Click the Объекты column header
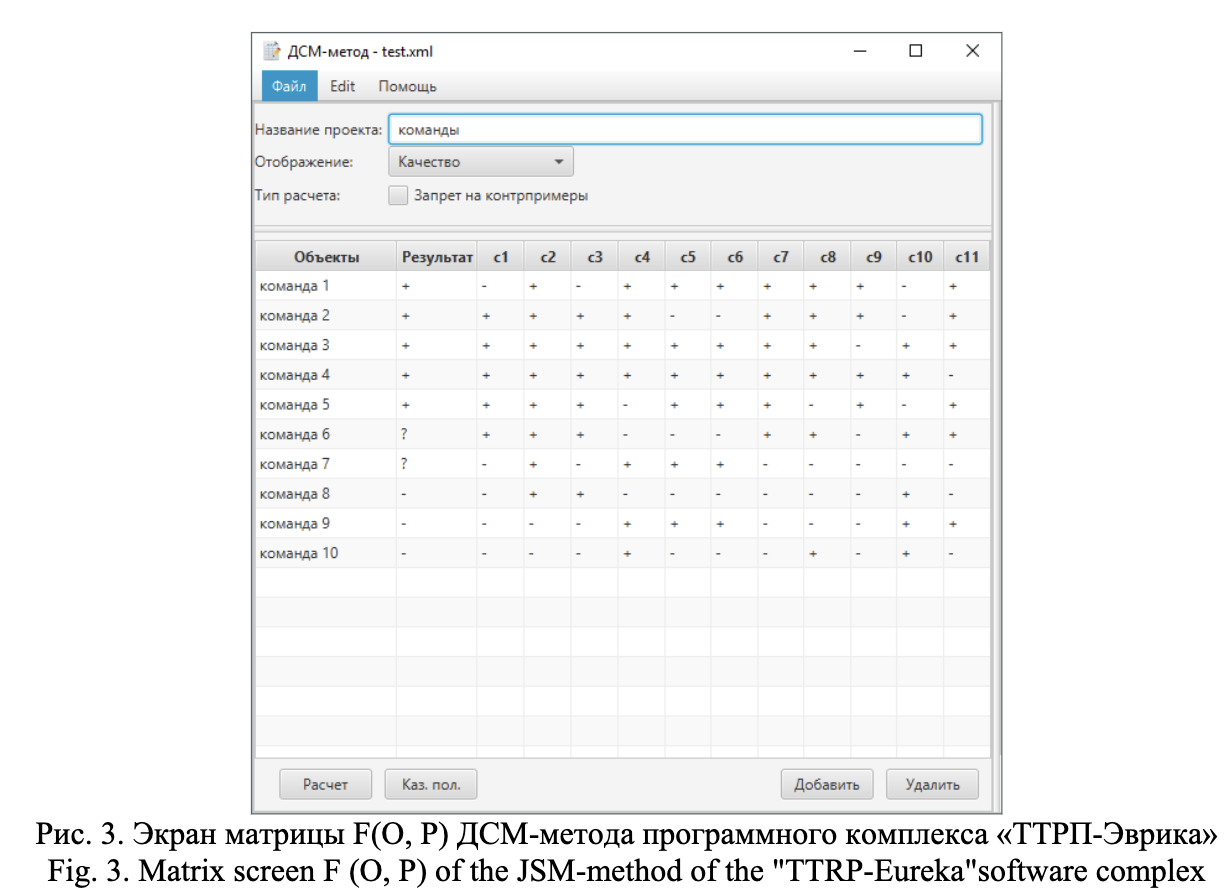The height and width of the screenshot is (892, 1226). [326, 257]
